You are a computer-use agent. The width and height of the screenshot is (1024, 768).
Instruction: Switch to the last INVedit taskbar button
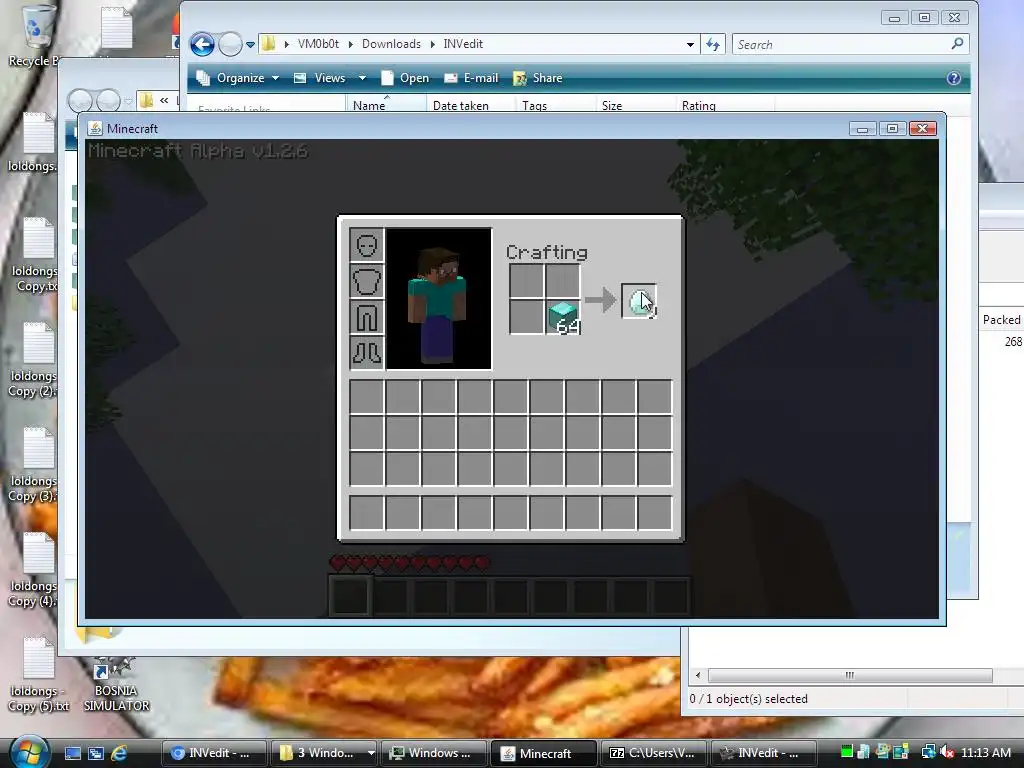tap(763, 753)
